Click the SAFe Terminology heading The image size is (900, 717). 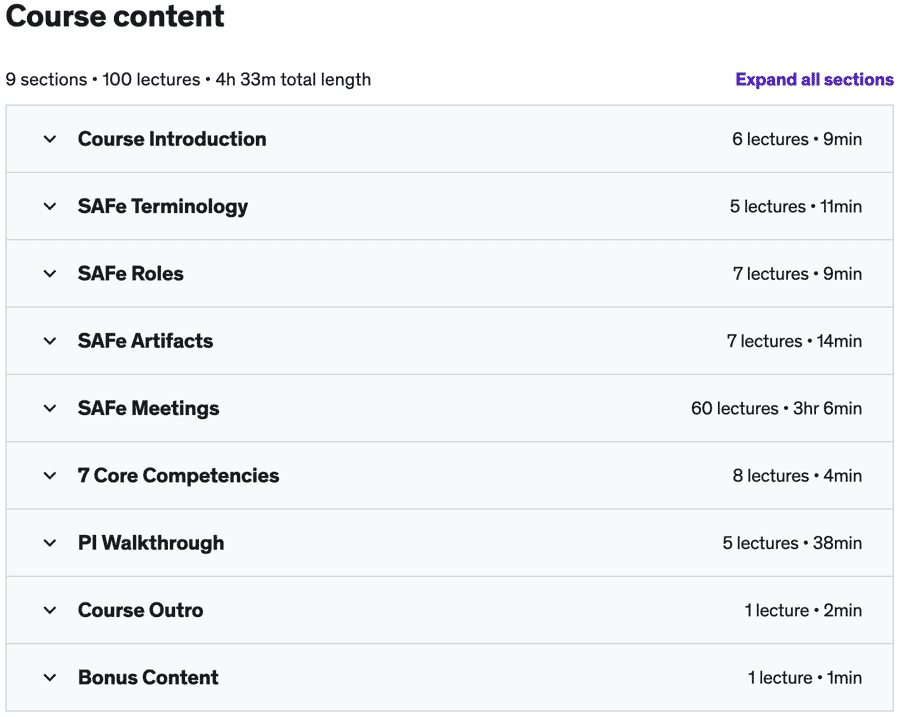[x=163, y=207]
